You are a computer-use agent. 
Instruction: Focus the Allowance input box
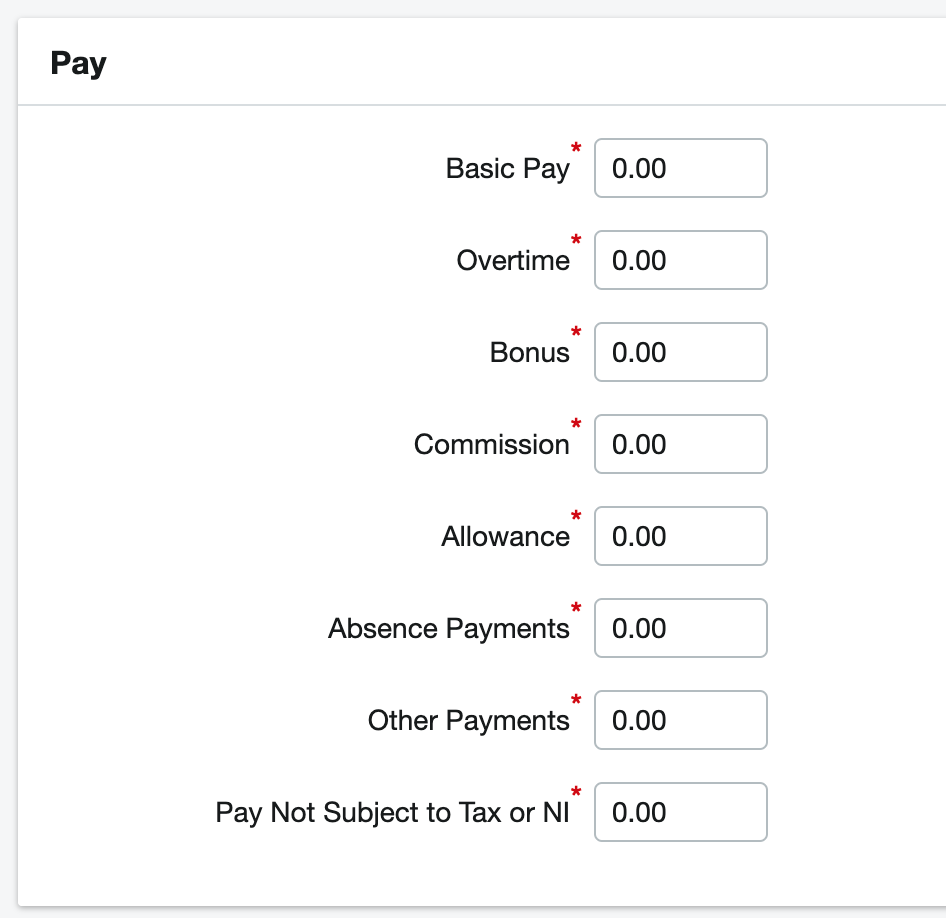click(x=680, y=536)
